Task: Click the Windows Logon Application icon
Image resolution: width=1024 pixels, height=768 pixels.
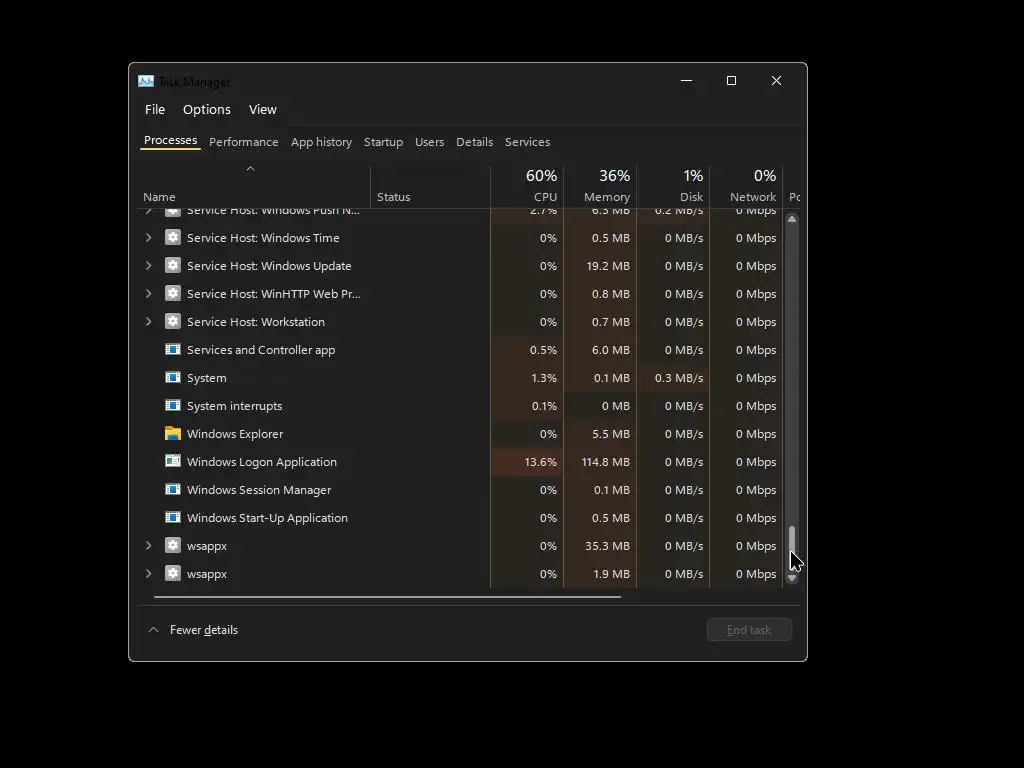Action: (172, 461)
